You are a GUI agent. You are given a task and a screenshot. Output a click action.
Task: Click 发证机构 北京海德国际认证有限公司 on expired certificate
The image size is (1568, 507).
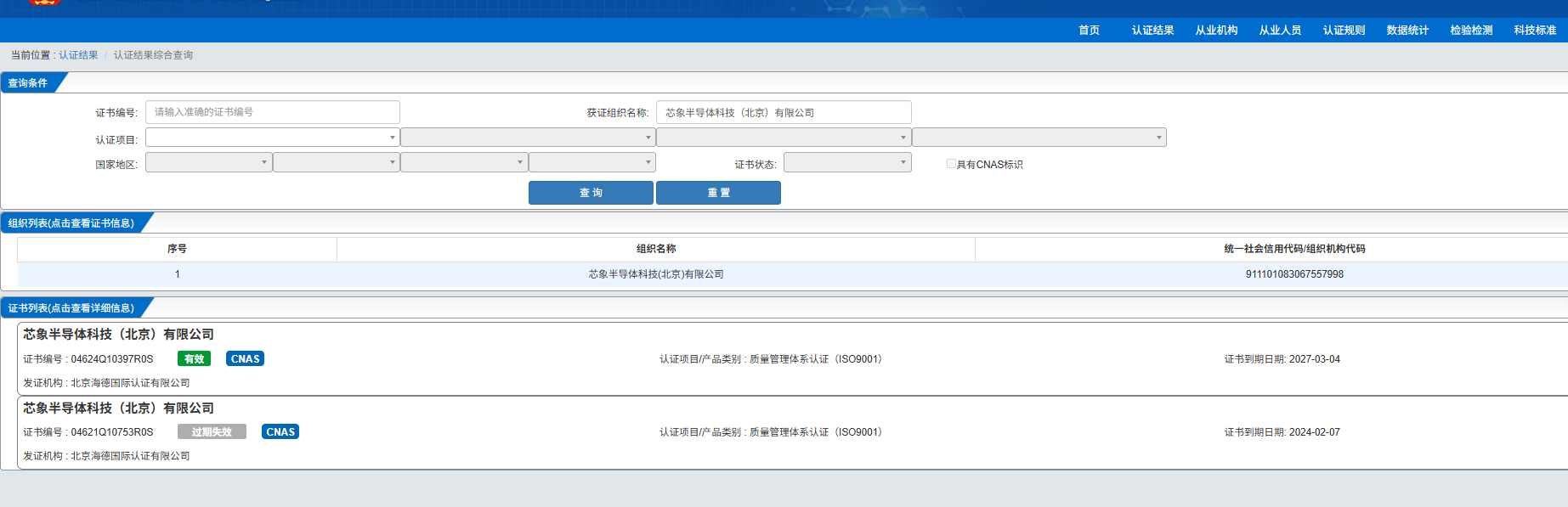coord(106,456)
